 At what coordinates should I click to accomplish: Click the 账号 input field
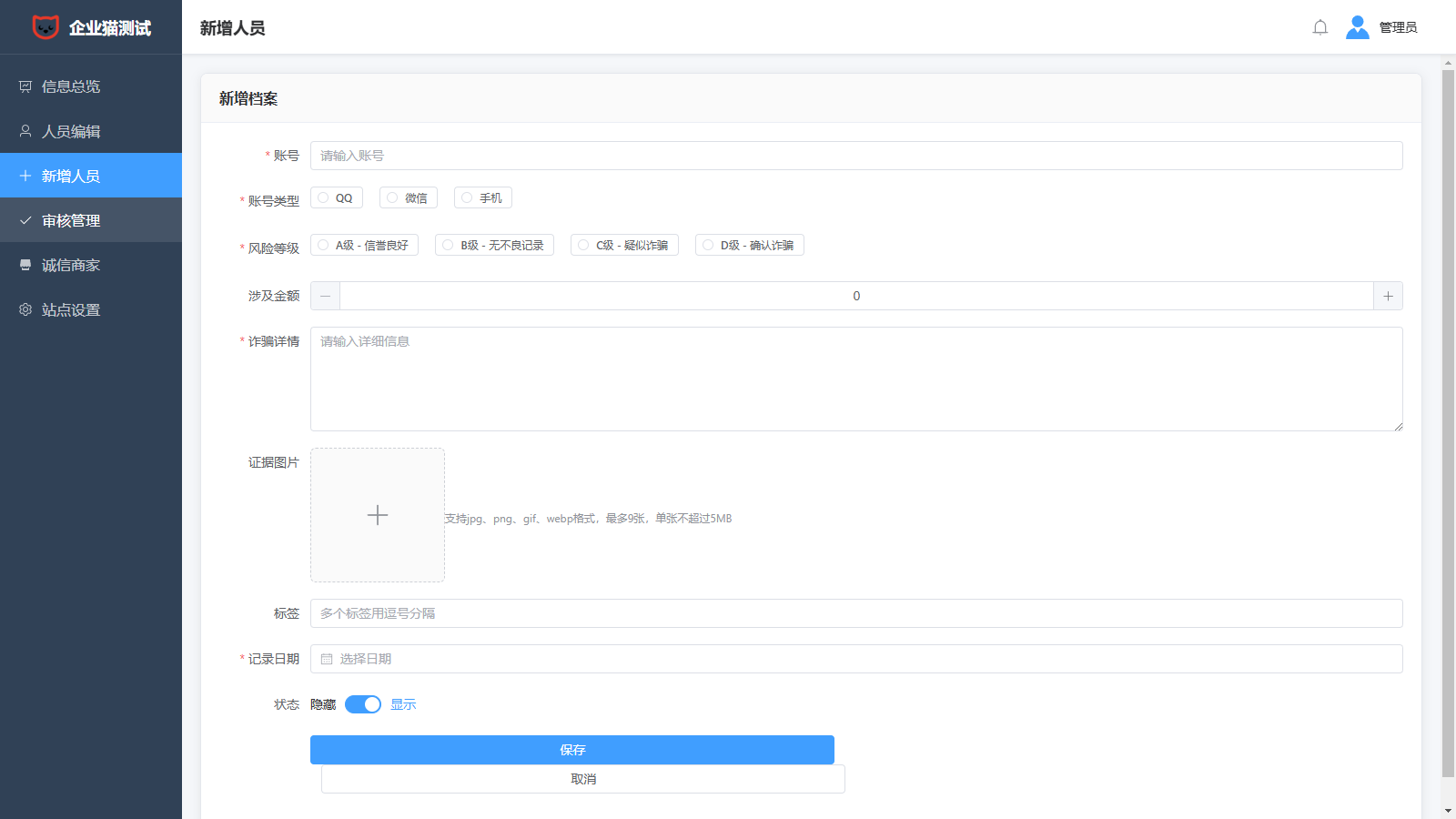pos(855,156)
